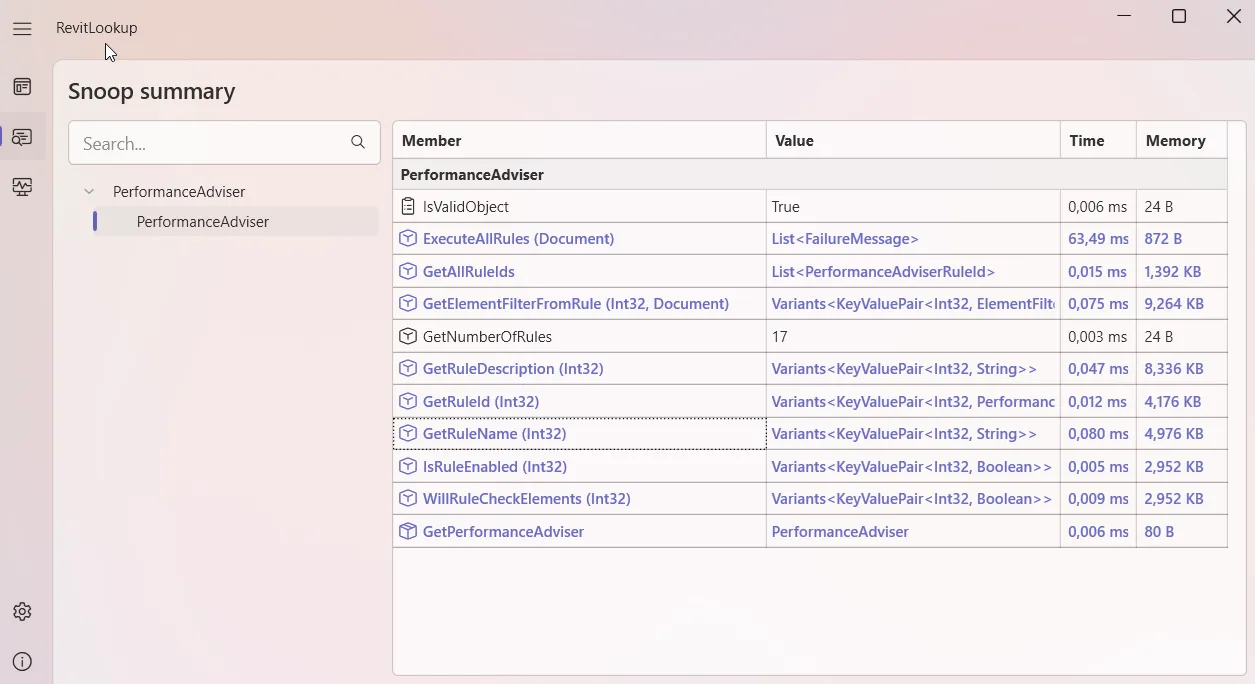The height and width of the screenshot is (684, 1255).
Task: Click the 9,264 KB memory cell
Action: (1181, 304)
